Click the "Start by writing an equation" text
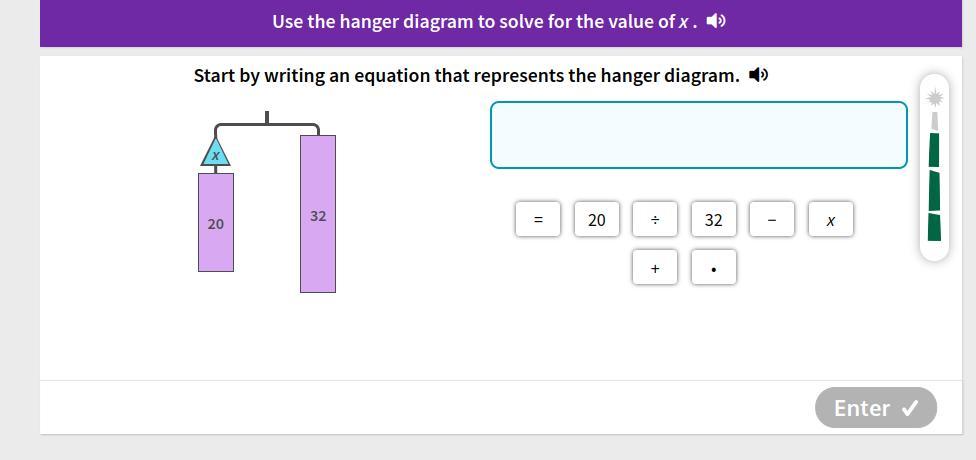 pyautogui.click(x=466, y=76)
